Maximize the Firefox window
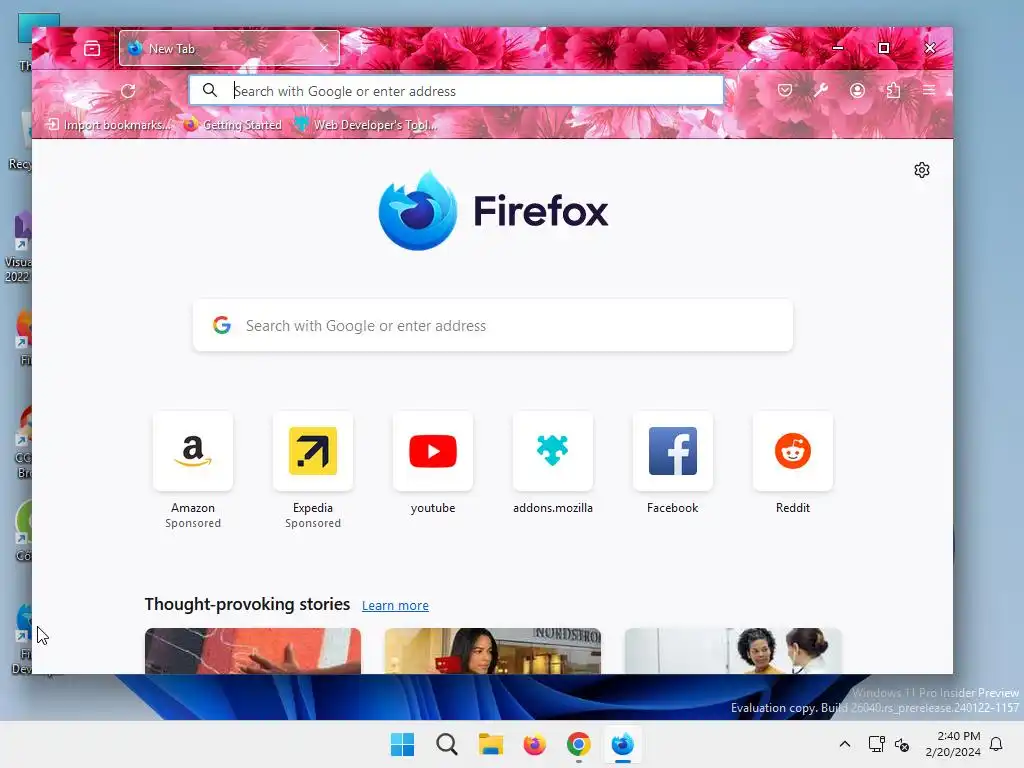 click(884, 48)
